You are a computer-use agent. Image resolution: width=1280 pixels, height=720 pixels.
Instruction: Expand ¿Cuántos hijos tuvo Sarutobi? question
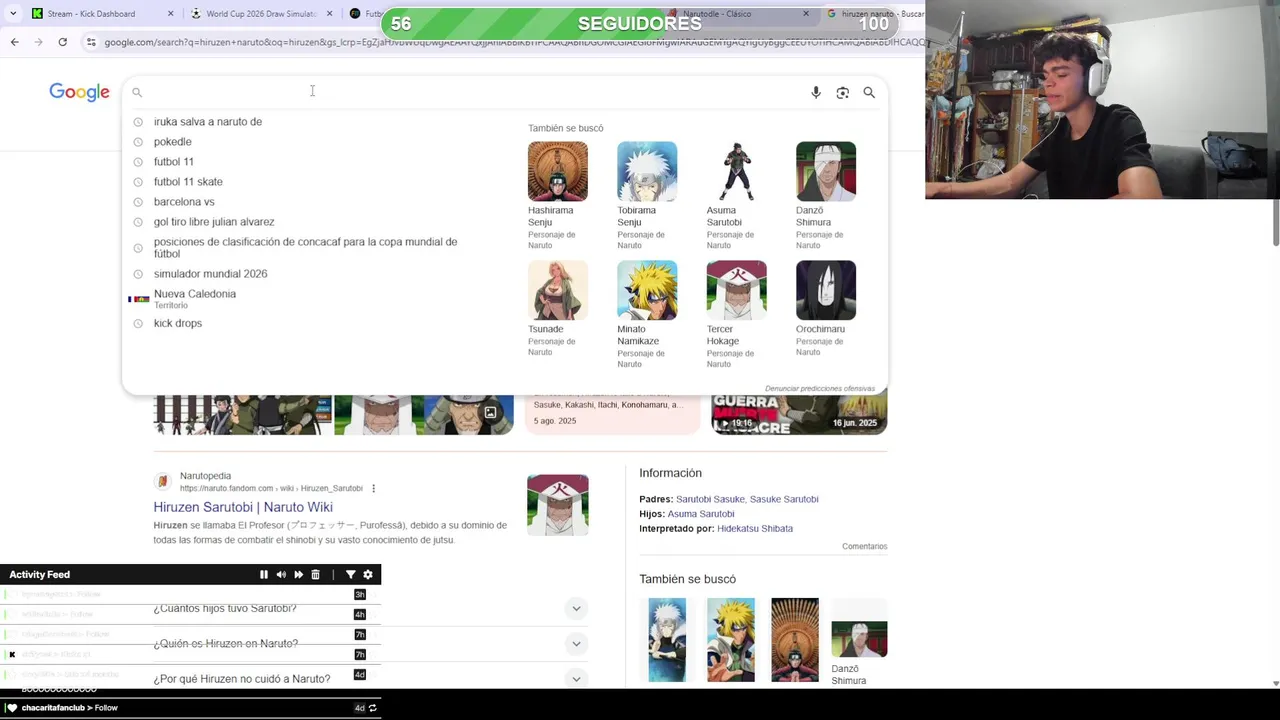coord(576,608)
